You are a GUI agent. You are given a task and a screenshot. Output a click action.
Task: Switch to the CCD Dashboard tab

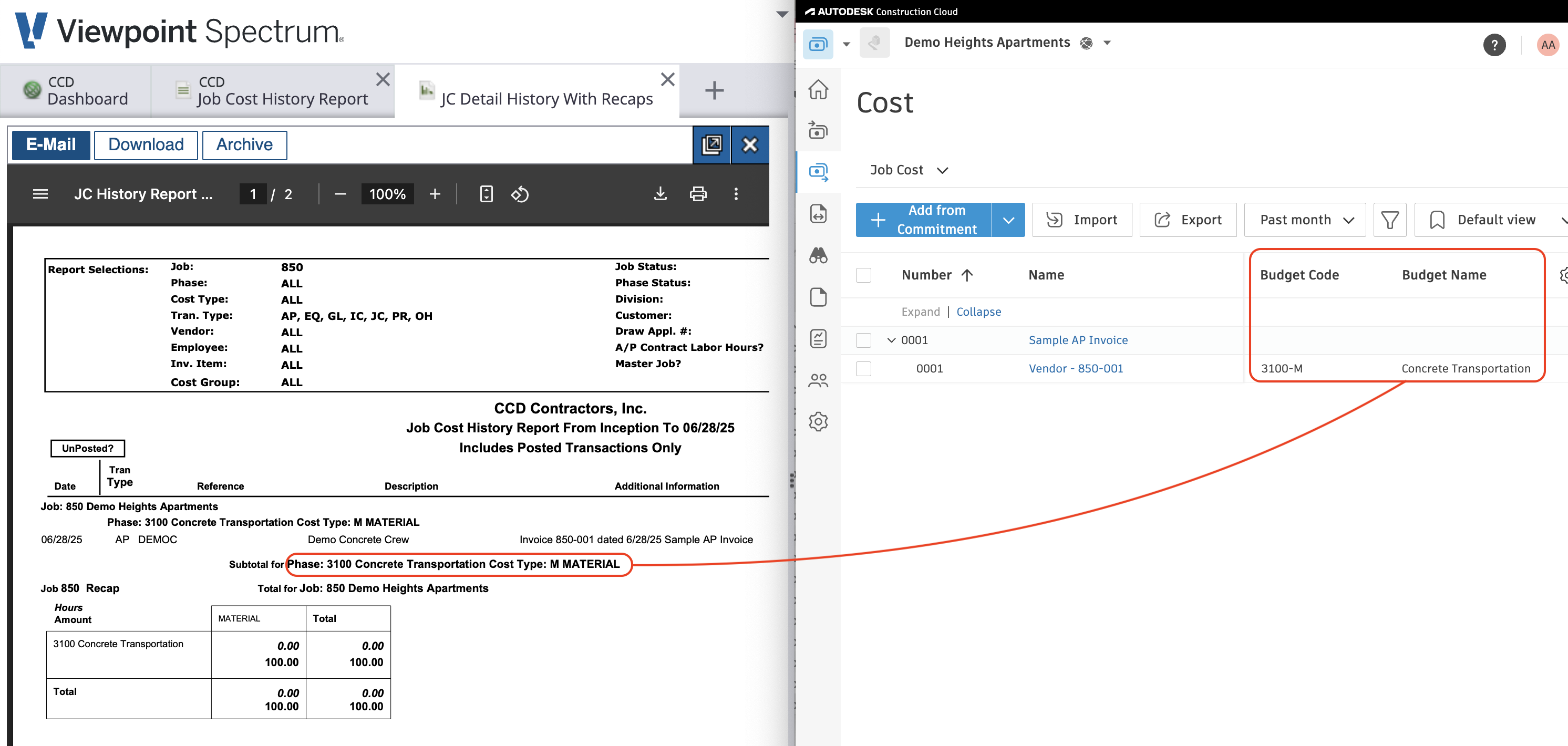76,91
